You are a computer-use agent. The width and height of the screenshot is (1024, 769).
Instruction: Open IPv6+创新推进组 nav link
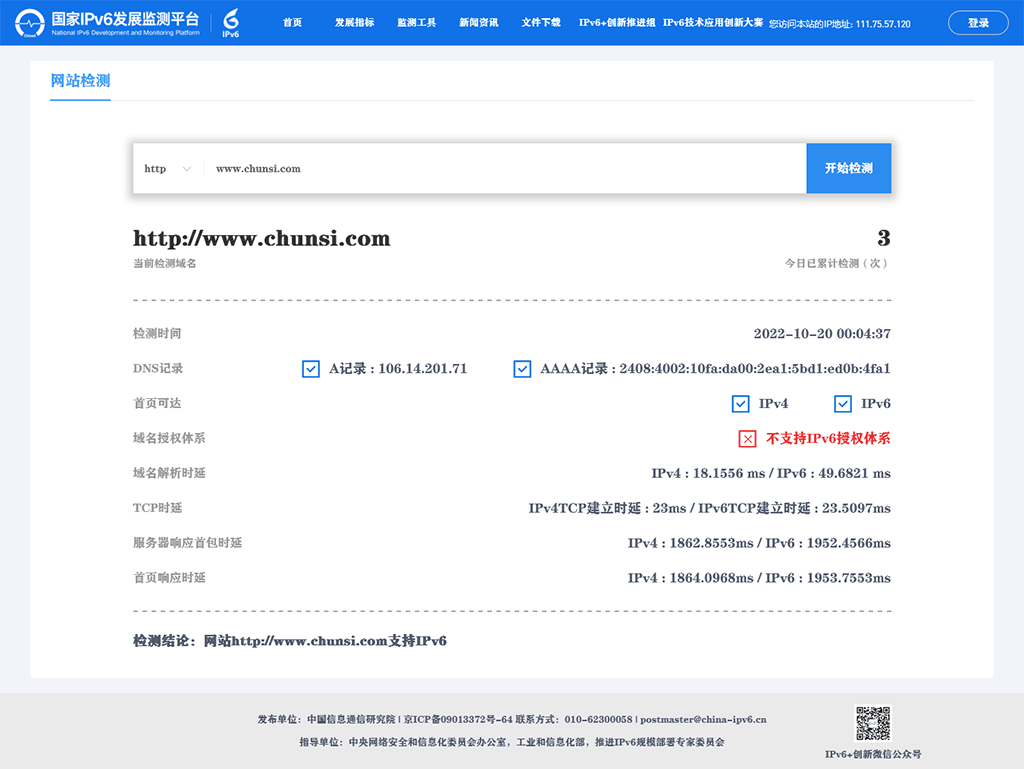pyautogui.click(x=617, y=23)
